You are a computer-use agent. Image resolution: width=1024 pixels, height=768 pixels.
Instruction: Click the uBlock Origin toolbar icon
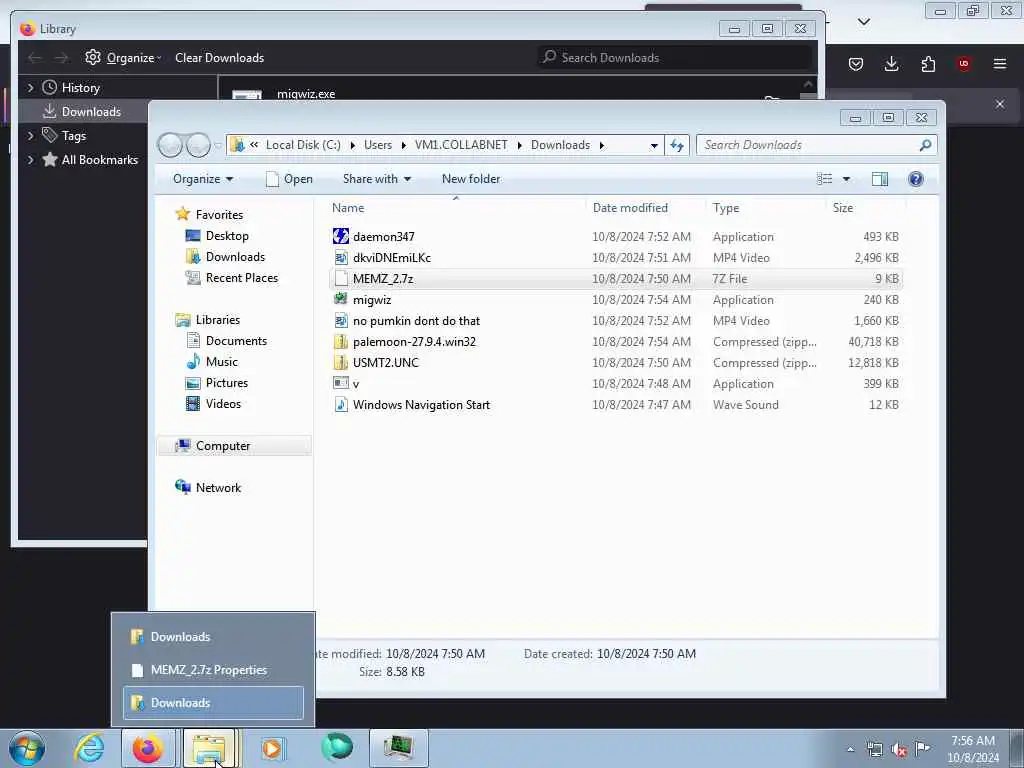pyautogui.click(x=964, y=63)
